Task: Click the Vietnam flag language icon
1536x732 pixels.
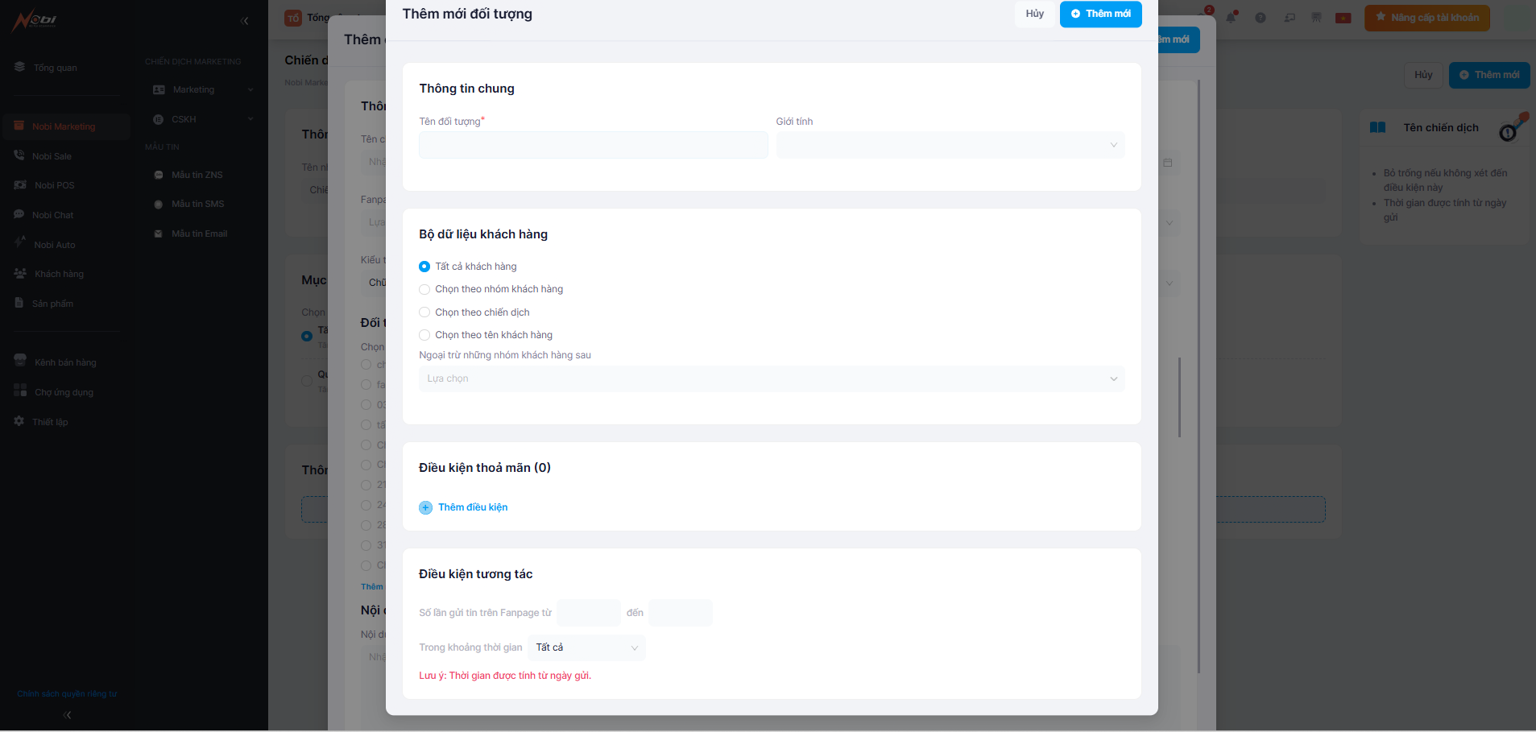Action: pyautogui.click(x=1343, y=18)
